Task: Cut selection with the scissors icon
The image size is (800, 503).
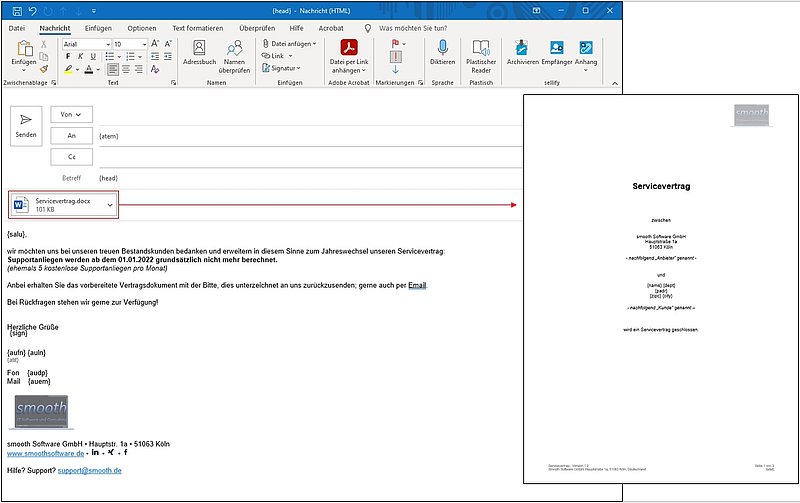Action: [44, 44]
